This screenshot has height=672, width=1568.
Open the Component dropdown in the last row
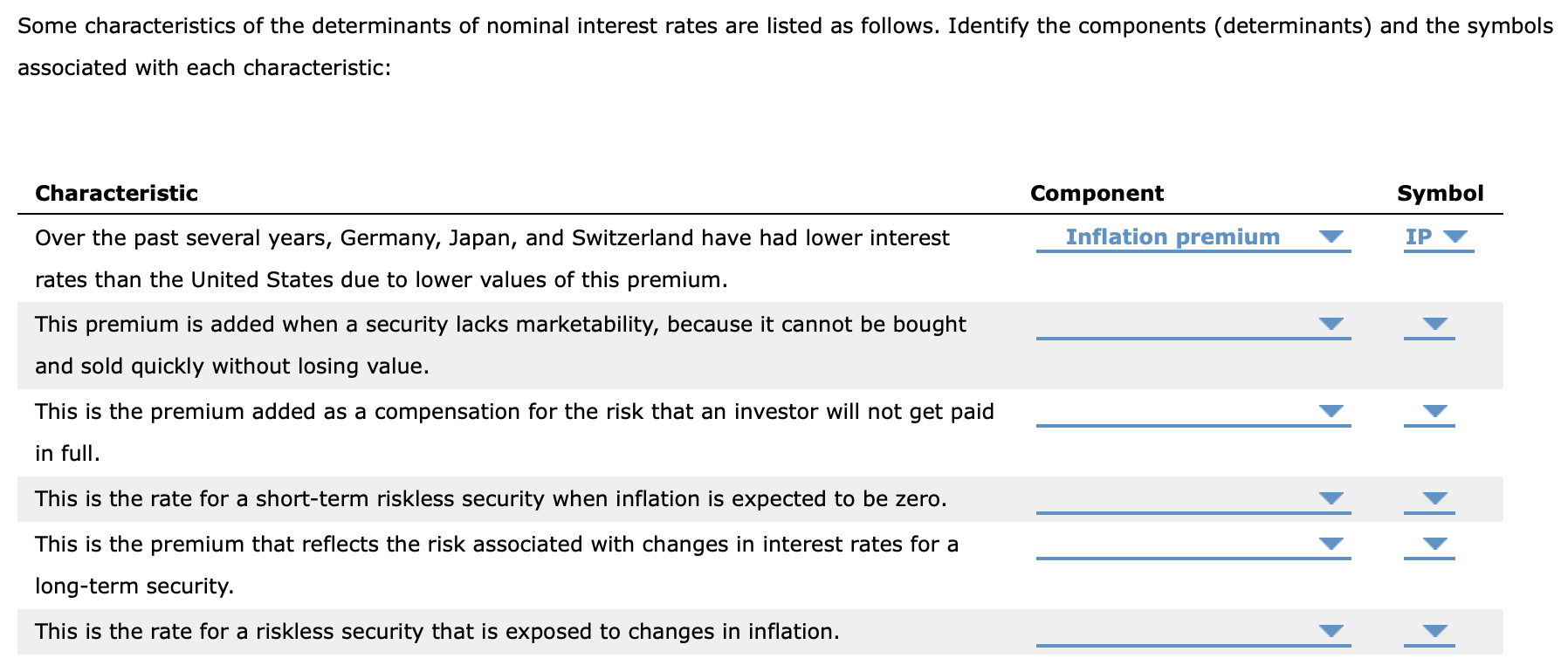point(1331,630)
